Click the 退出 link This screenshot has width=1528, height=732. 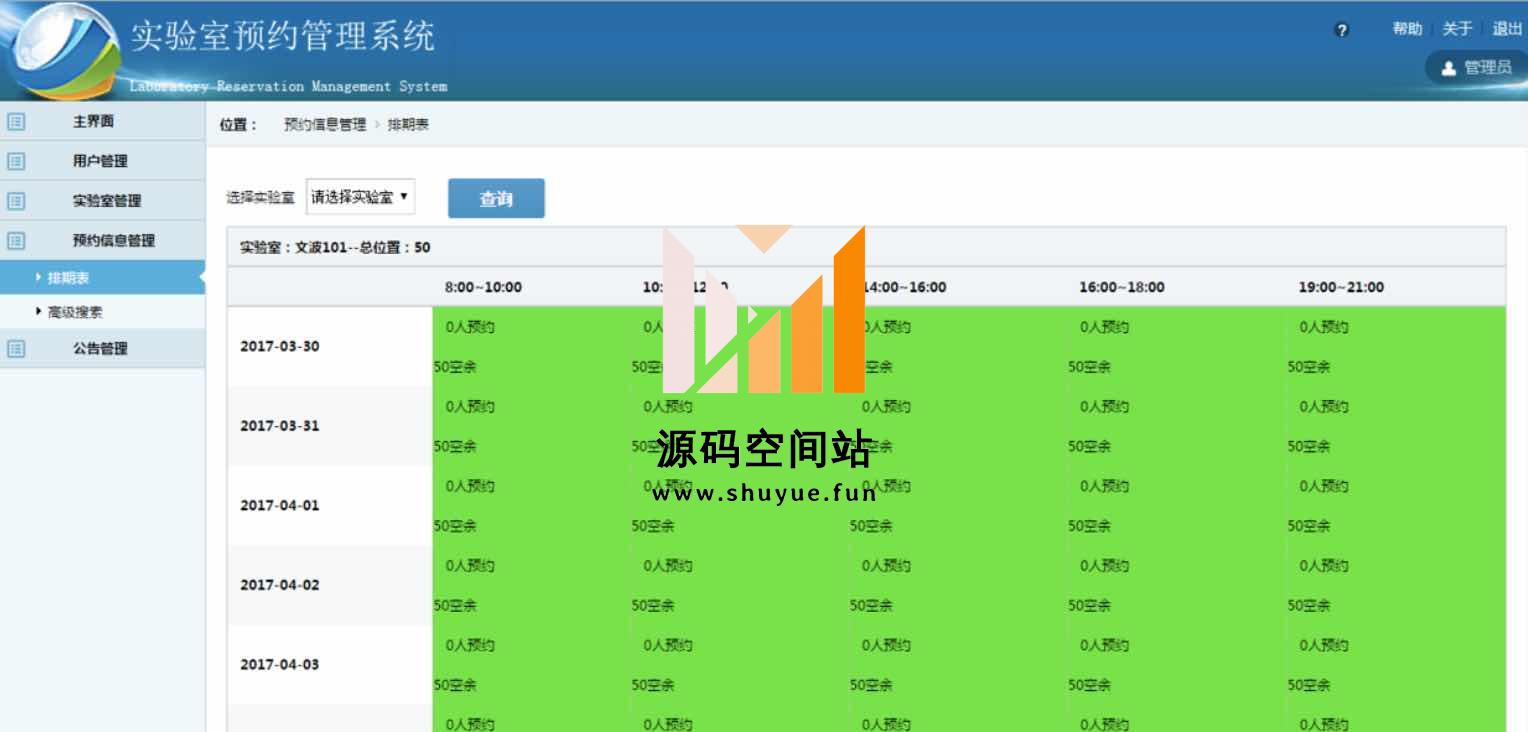pos(1507,29)
